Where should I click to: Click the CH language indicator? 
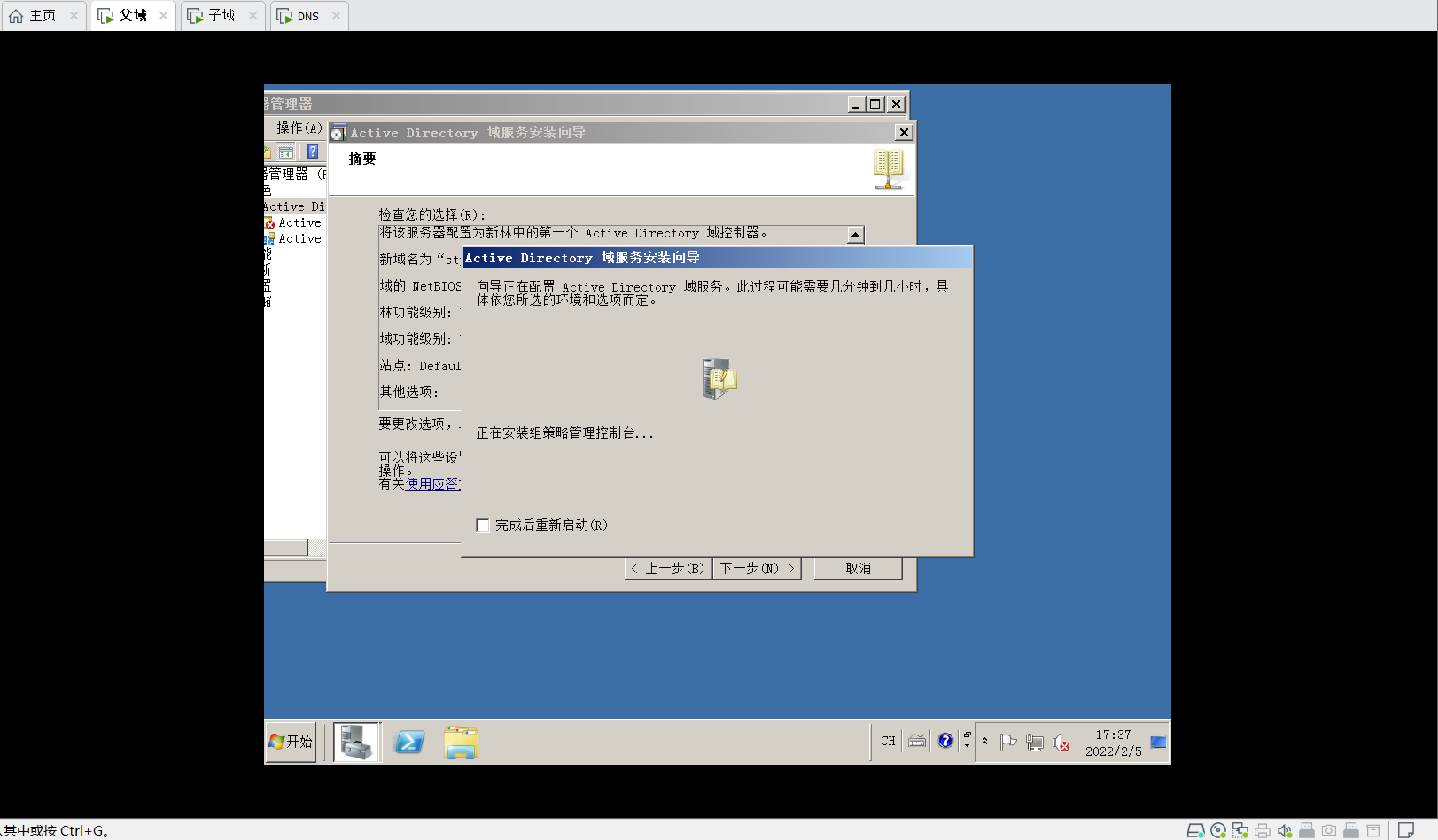[x=888, y=742]
